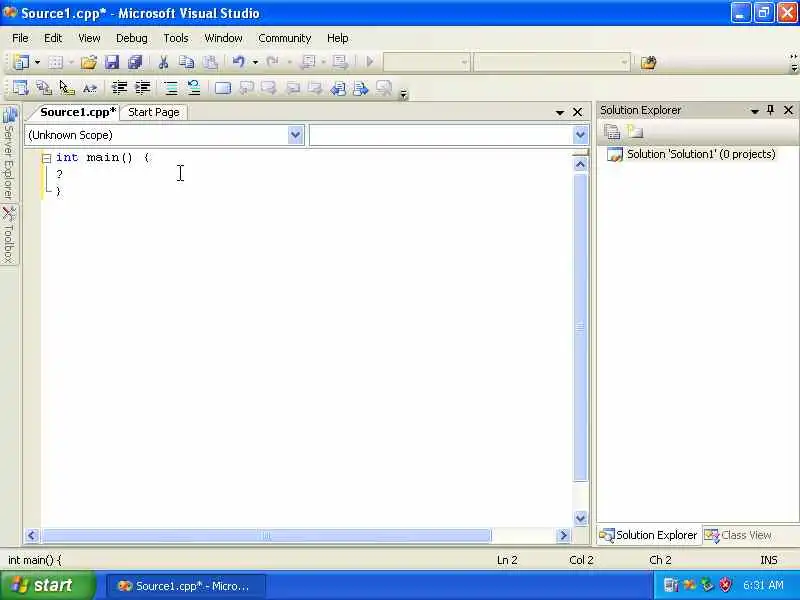The height and width of the screenshot is (600, 800).
Task: Click the editor vertical scrollbar down arrow
Action: pos(580,518)
